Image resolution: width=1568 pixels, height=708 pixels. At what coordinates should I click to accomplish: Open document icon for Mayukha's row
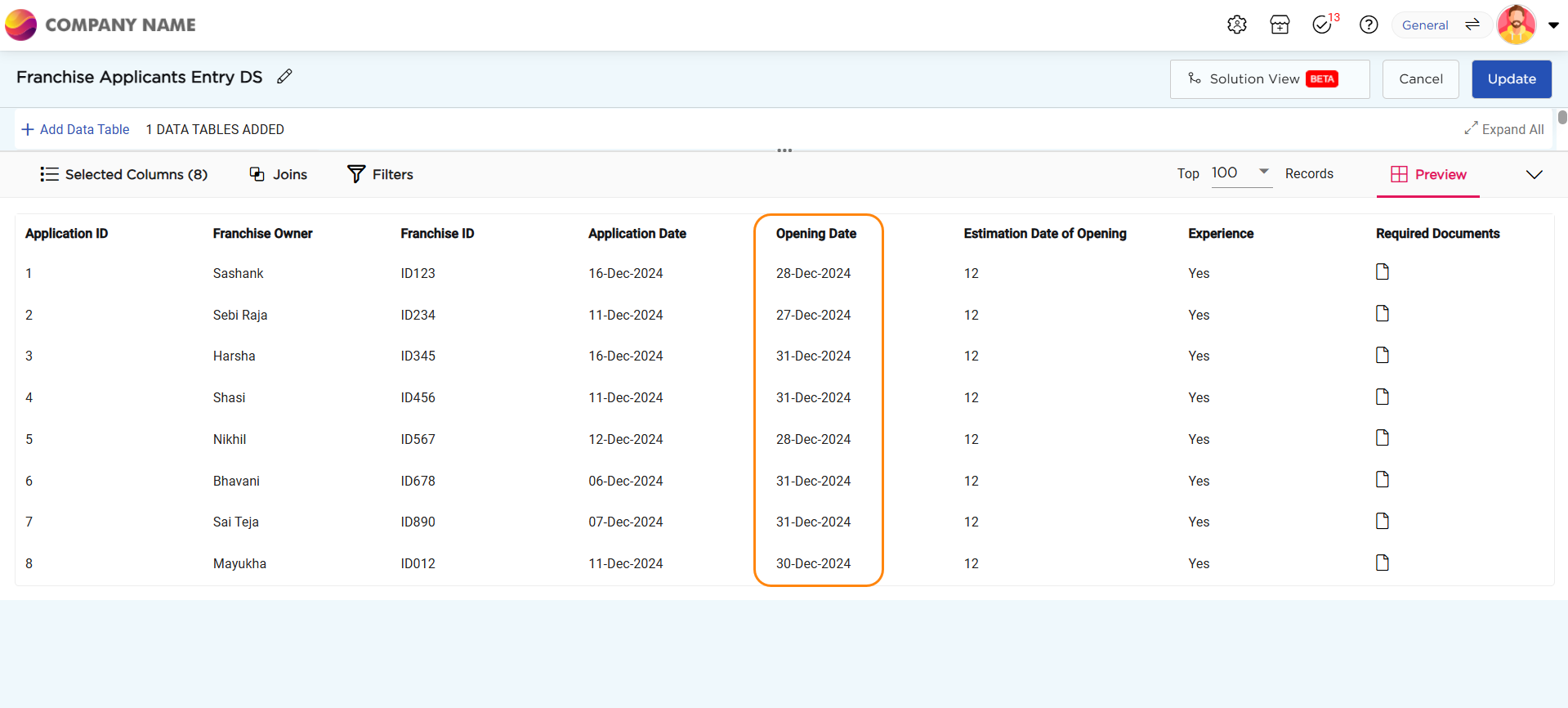(1382, 562)
